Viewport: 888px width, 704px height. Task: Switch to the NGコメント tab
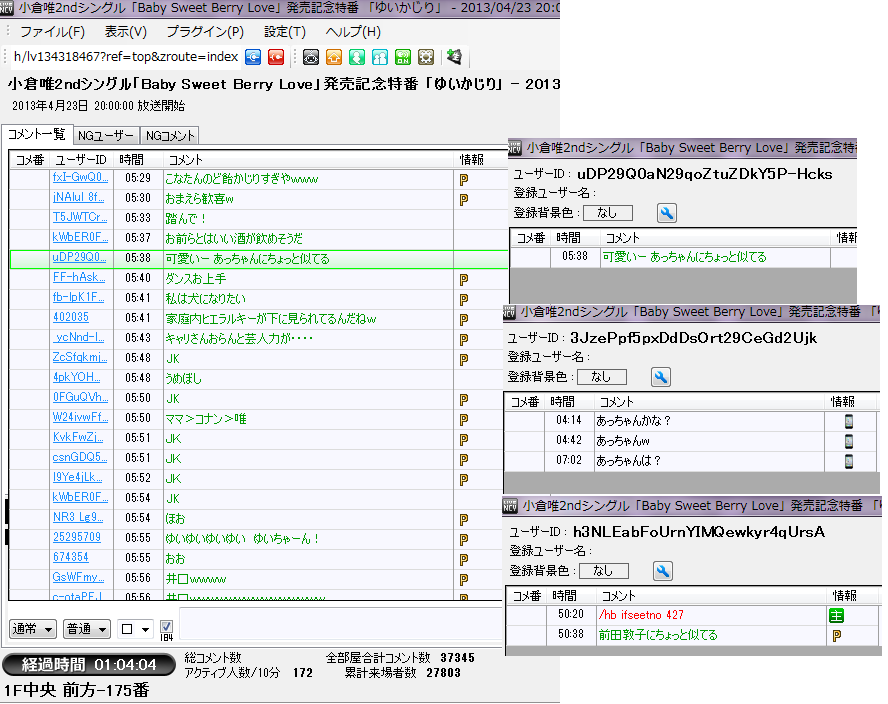pos(170,135)
